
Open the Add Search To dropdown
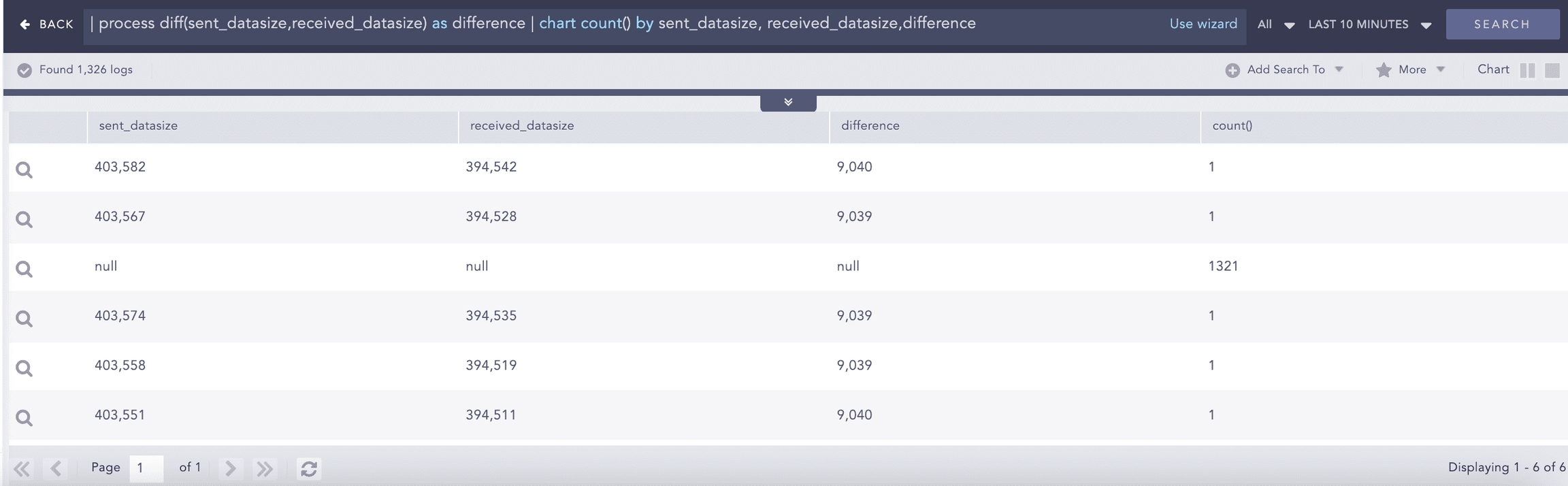1284,69
